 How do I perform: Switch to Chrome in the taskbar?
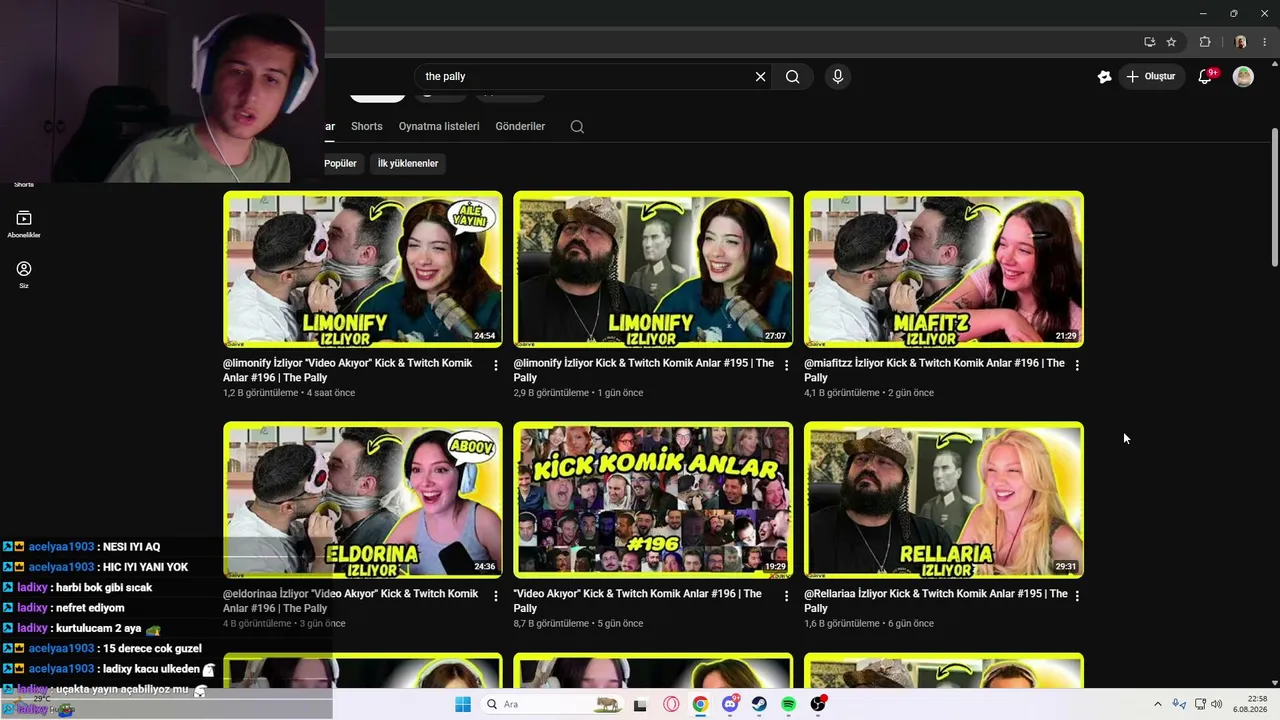pyautogui.click(x=700, y=704)
